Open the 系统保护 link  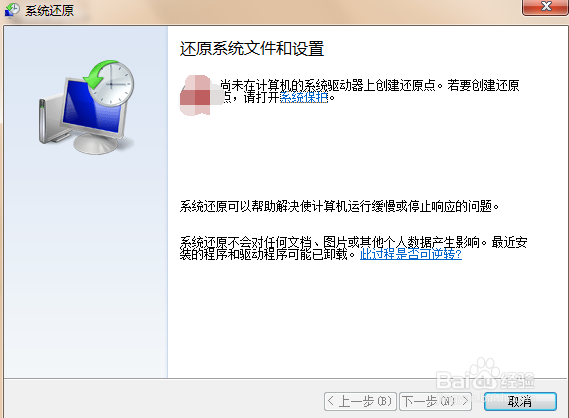(x=304, y=97)
